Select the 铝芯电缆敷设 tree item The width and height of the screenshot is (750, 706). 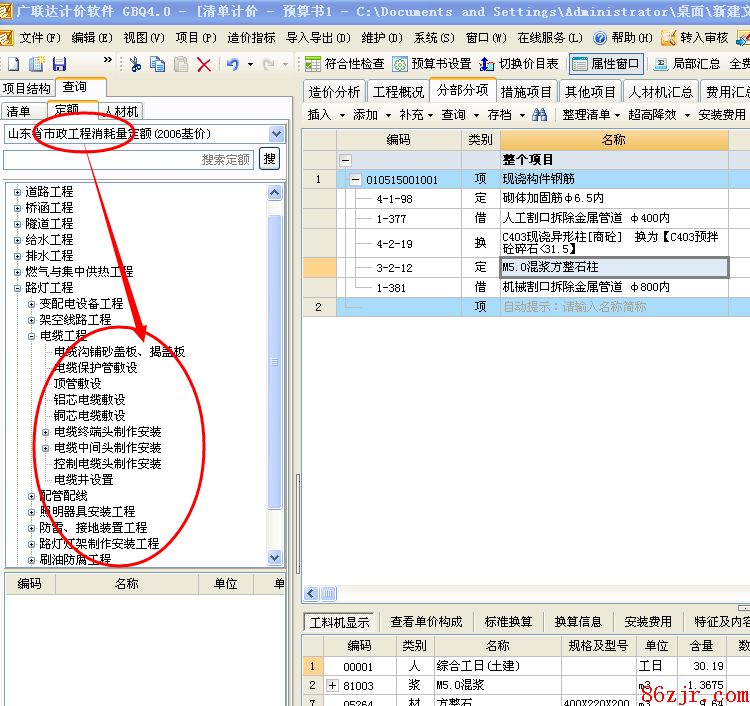click(x=90, y=399)
